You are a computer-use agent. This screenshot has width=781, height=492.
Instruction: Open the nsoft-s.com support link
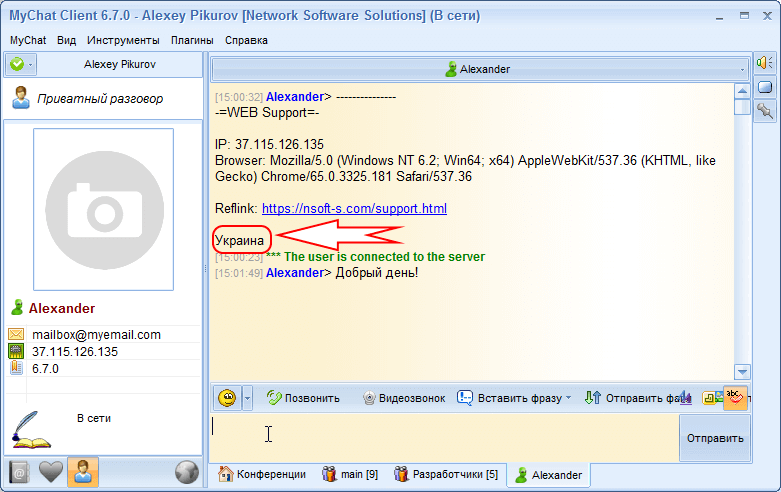[354, 209]
